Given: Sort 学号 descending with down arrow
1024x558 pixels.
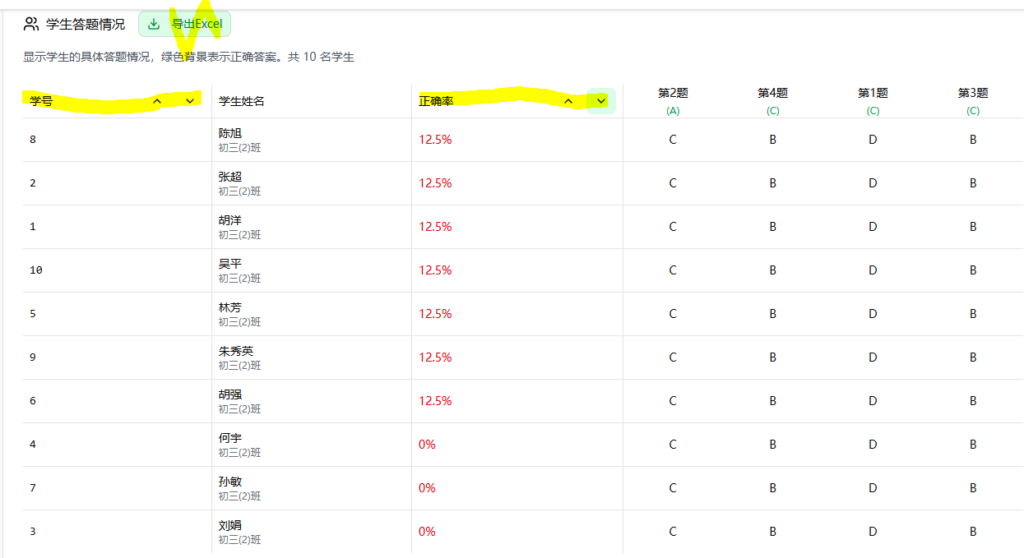Looking at the screenshot, I should (x=190, y=101).
